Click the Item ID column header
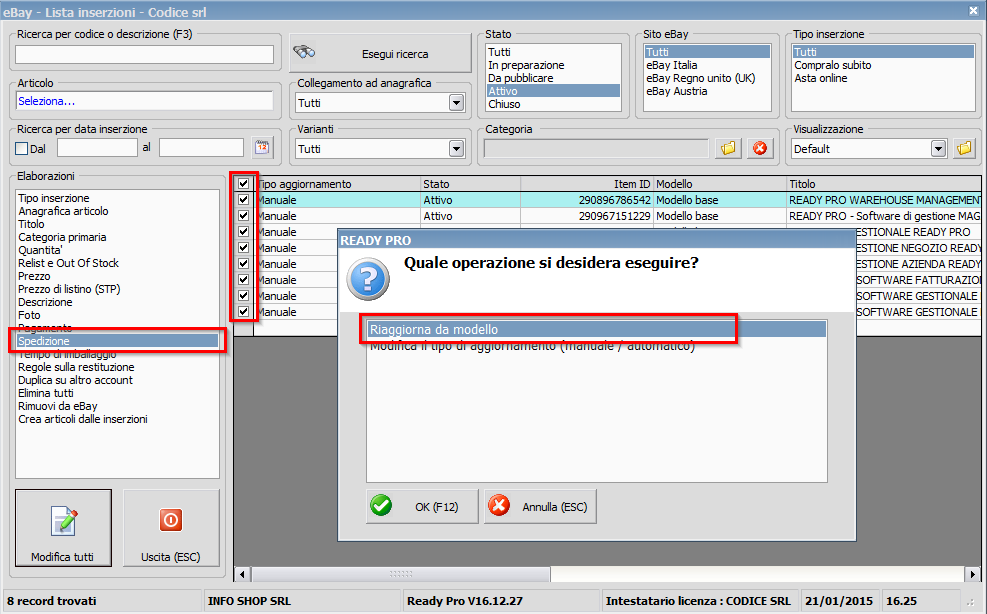The image size is (987, 614). click(587, 184)
